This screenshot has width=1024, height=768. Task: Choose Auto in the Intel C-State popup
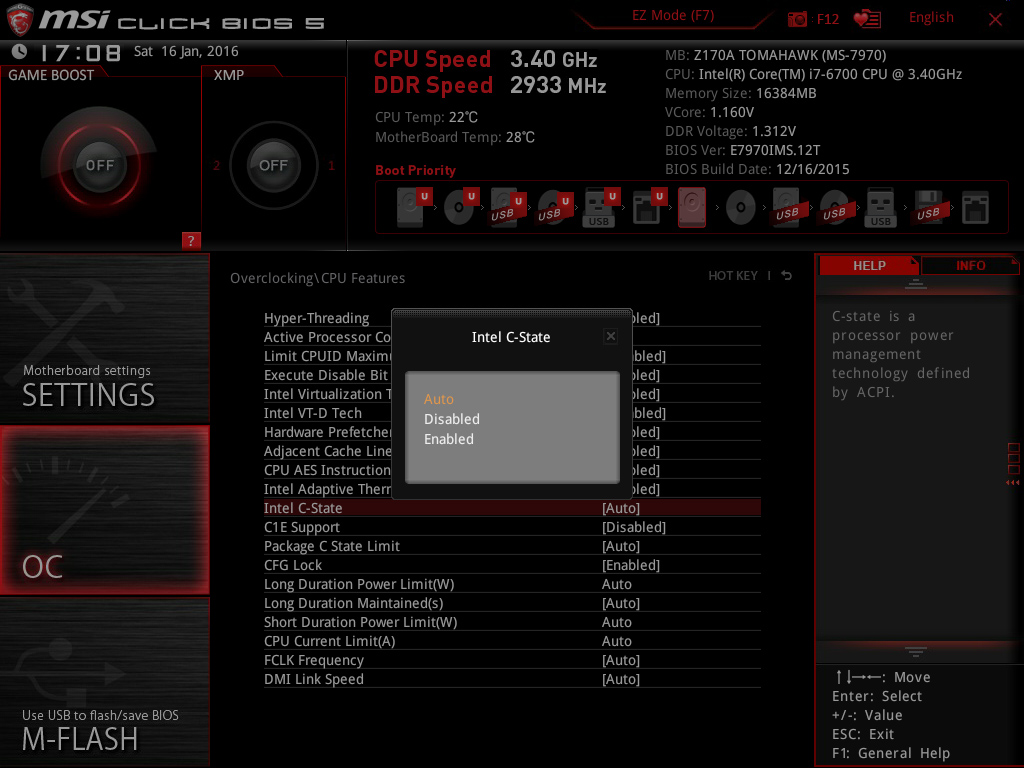tap(439, 399)
